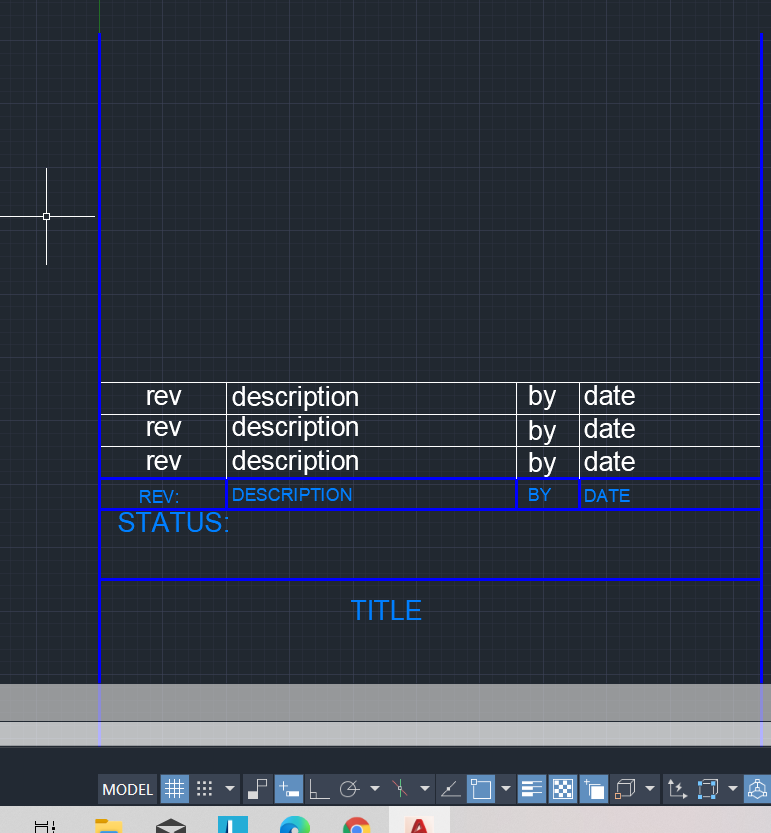
Task: Click the Selection Cycling icon
Action: (x=594, y=788)
